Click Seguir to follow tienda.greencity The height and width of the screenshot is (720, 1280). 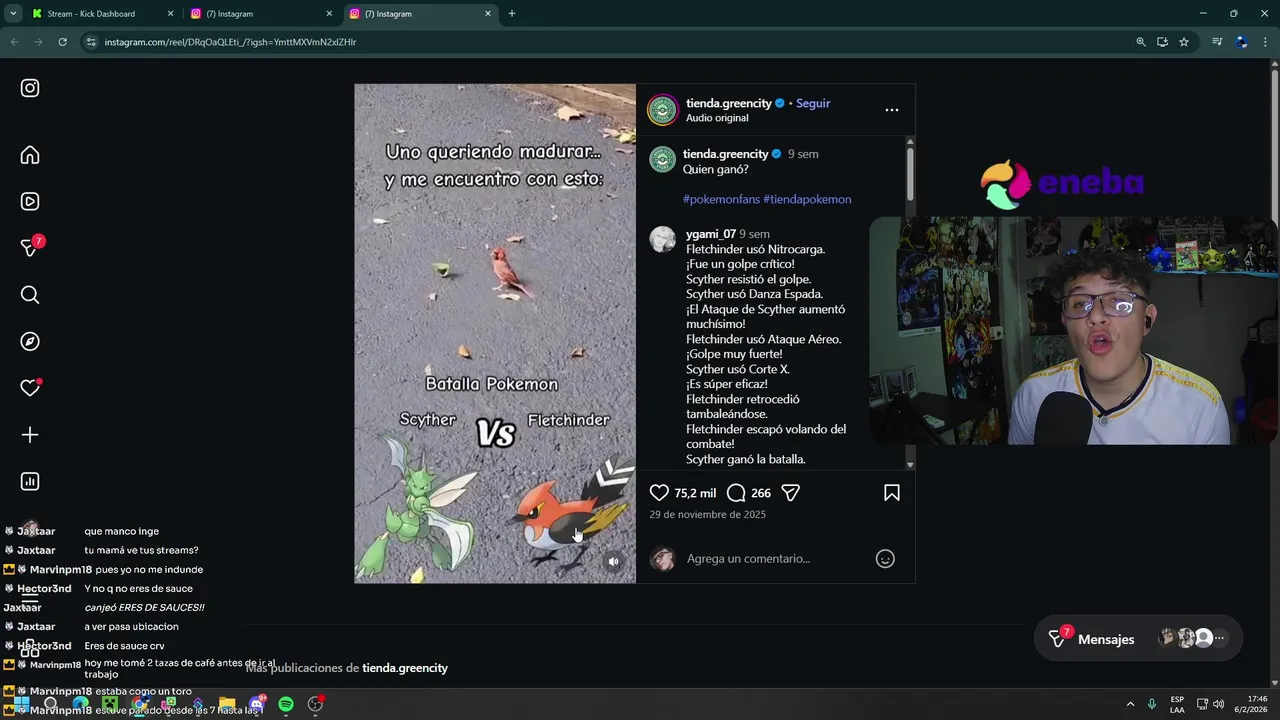813,103
